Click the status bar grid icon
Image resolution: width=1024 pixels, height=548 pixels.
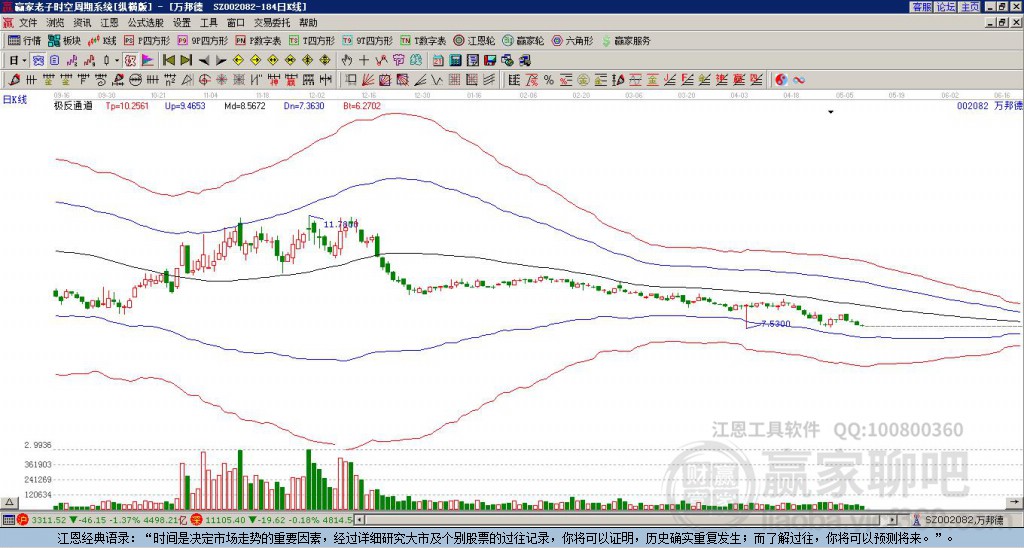(8, 520)
